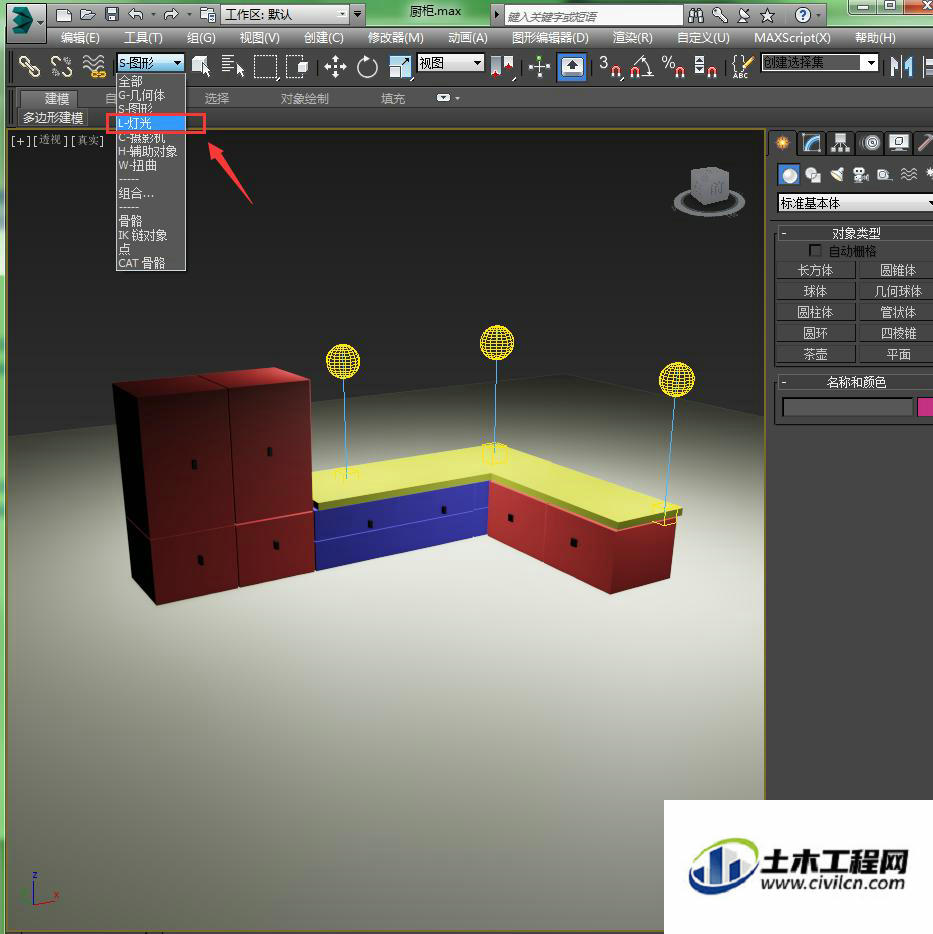
Task: Open the 视图 reference coordinate dropdown
Action: (450, 63)
